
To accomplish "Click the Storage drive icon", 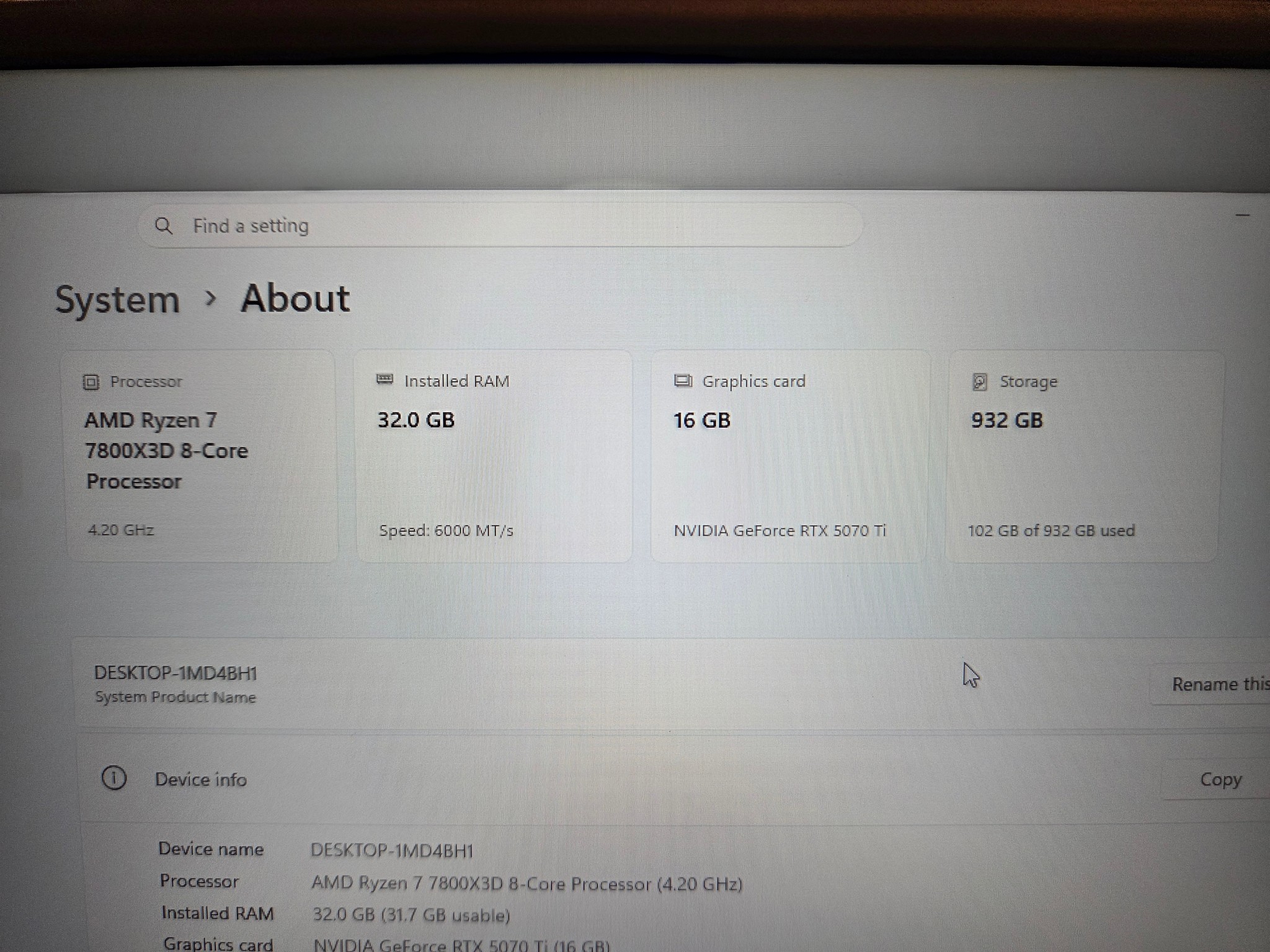I will click(980, 382).
